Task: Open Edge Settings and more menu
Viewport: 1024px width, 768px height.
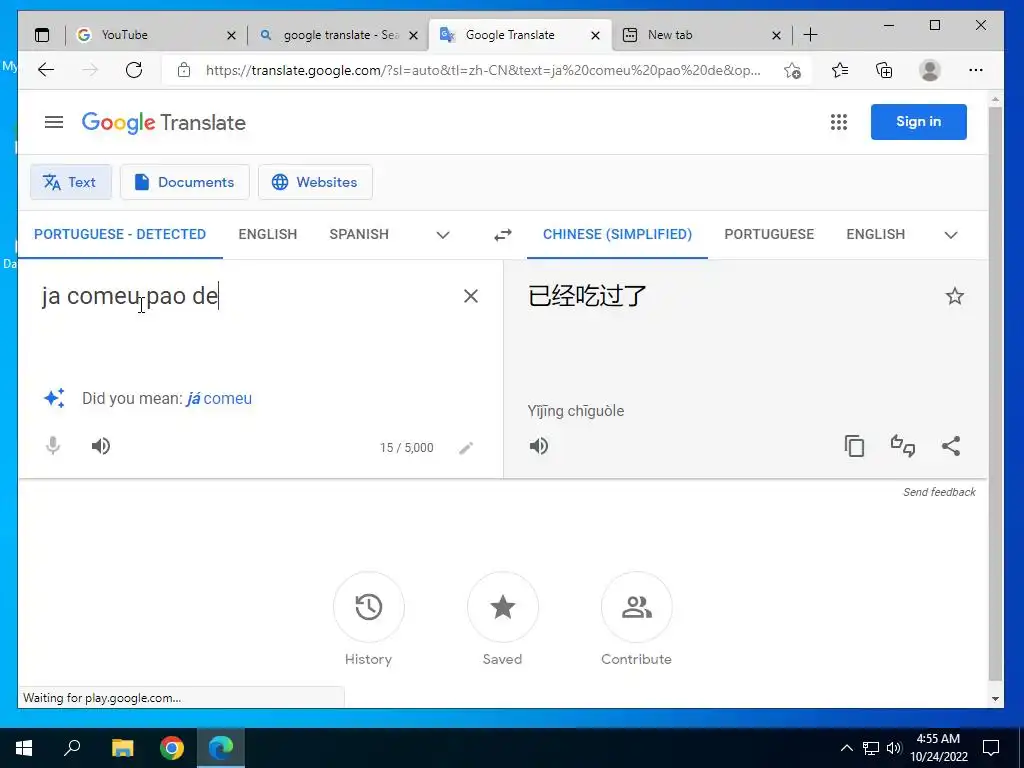Action: click(x=976, y=70)
